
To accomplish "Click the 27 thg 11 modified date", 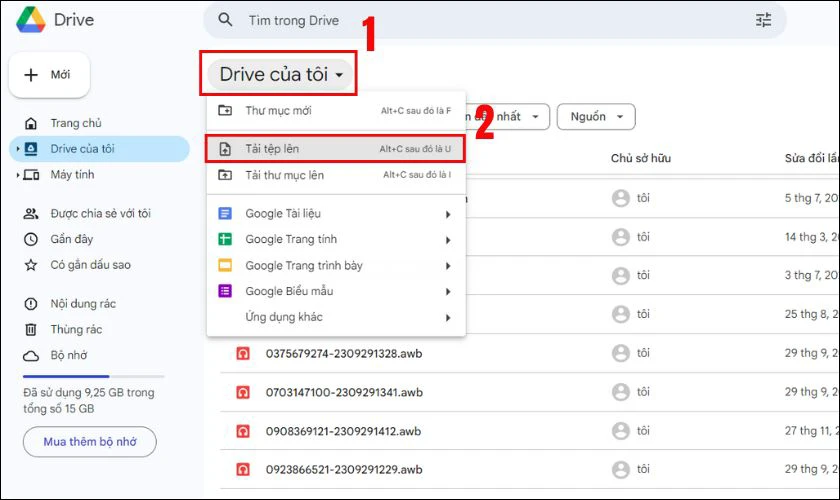I will point(811,431).
